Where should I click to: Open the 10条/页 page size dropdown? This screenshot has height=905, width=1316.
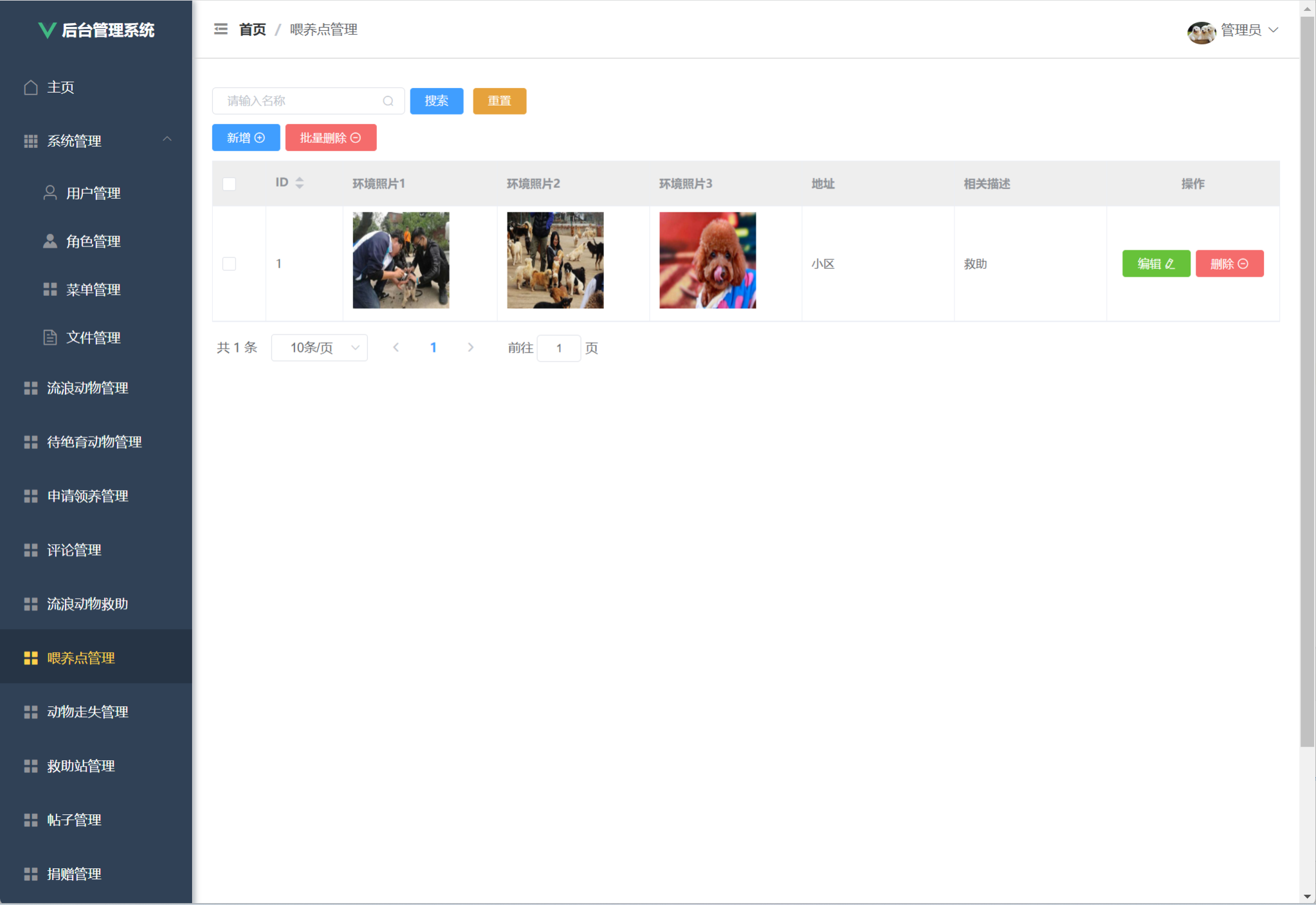320,348
